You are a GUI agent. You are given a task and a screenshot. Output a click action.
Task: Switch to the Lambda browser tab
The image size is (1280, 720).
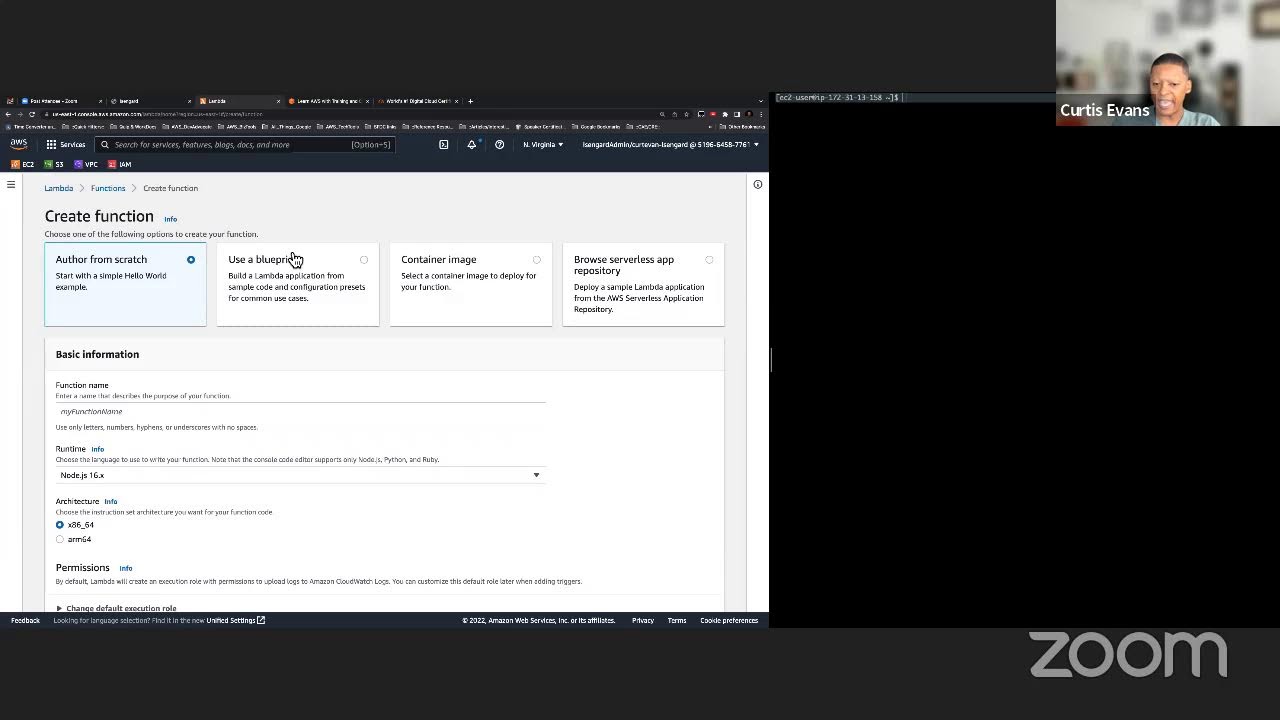(x=239, y=101)
